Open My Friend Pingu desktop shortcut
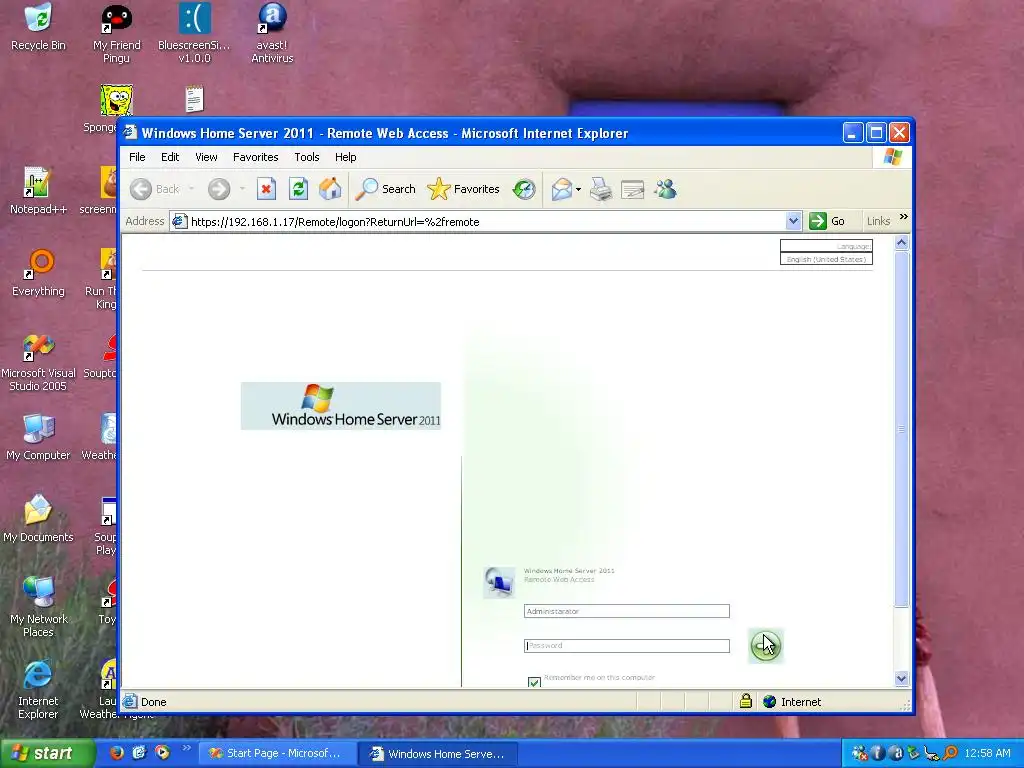Screen dimensions: 1024x768 [116, 33]
